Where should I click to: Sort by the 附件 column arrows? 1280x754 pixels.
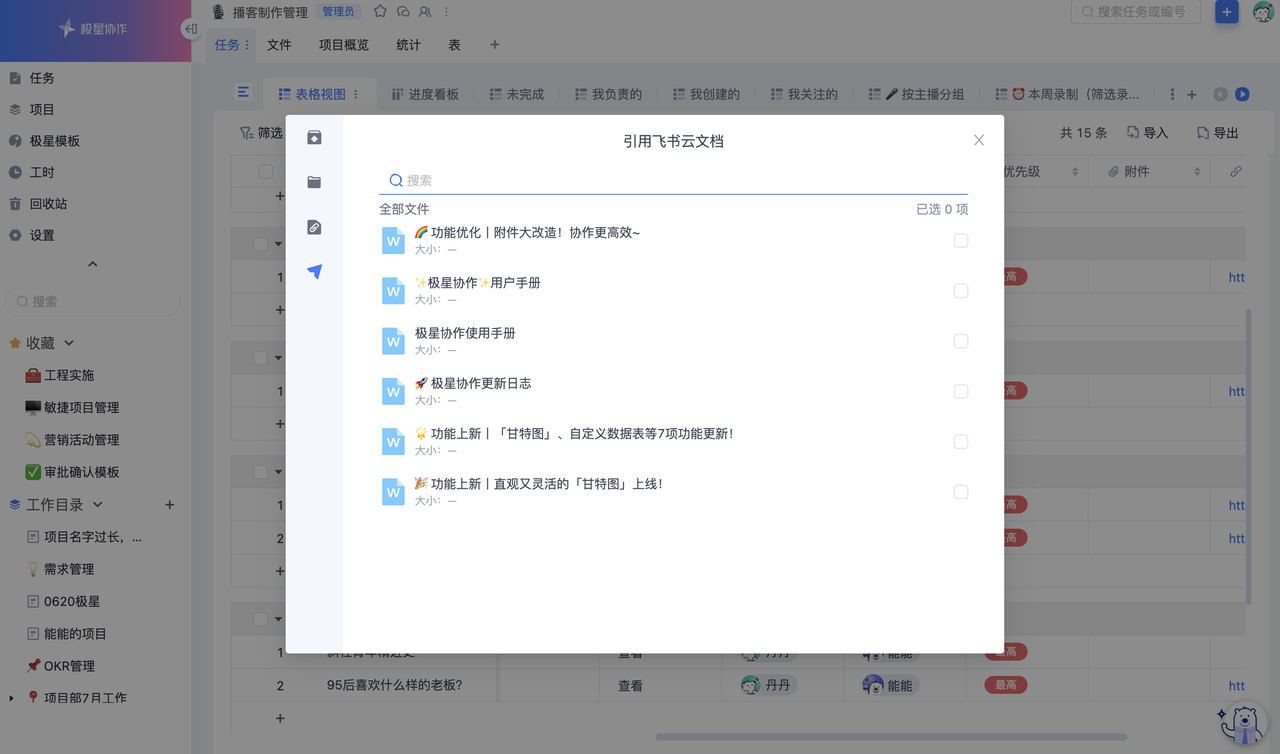(1197, 172)
